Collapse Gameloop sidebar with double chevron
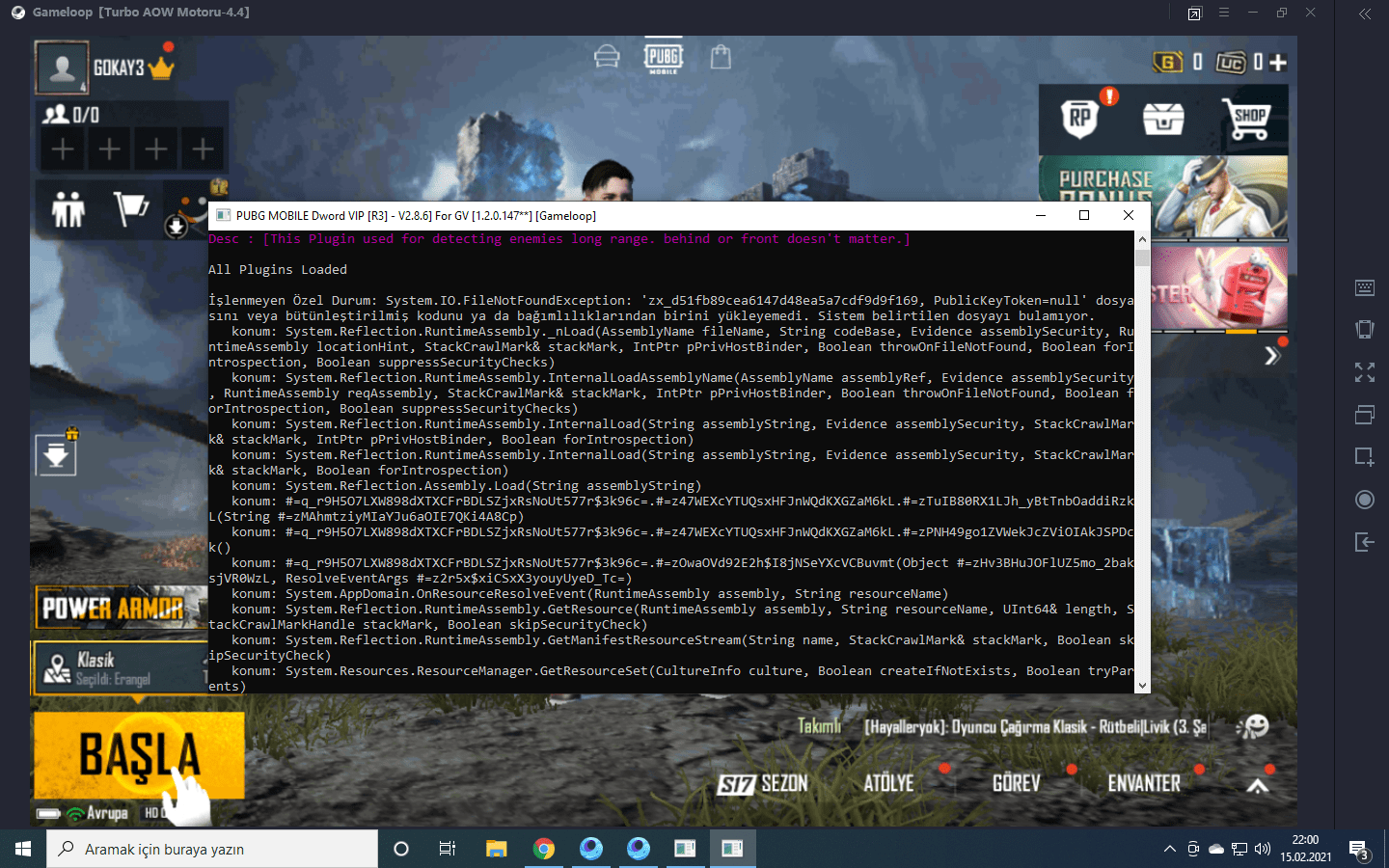Screen dimensions: 1389x868 coord(1365,14)
